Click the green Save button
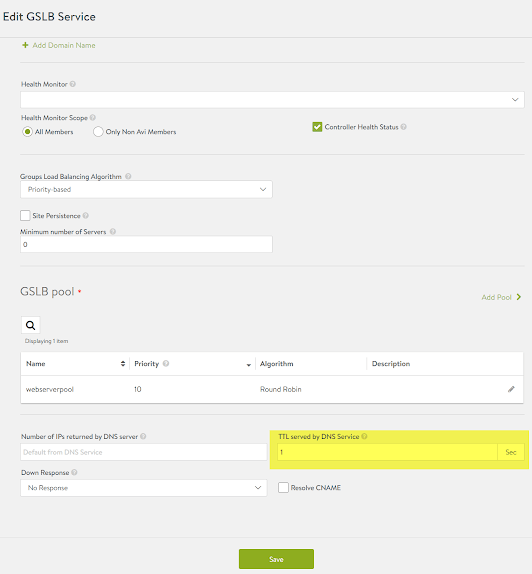This screenshot has width=532, height=574. 276,559
